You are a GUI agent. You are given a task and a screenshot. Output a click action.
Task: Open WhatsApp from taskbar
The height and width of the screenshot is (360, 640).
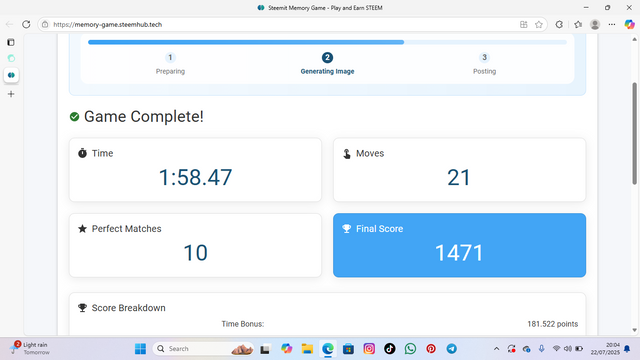410,349
